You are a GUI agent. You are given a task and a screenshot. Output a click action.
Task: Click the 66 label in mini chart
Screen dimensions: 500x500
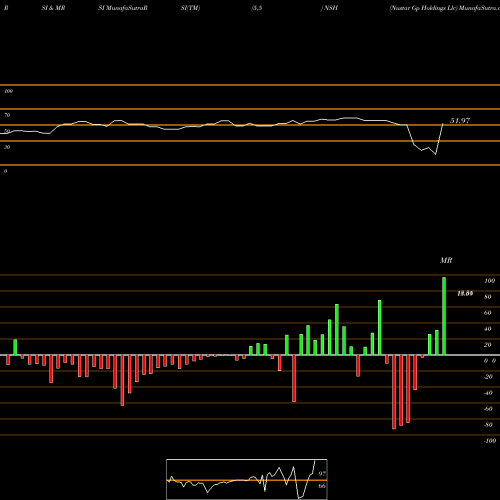(x=322, y=486)
